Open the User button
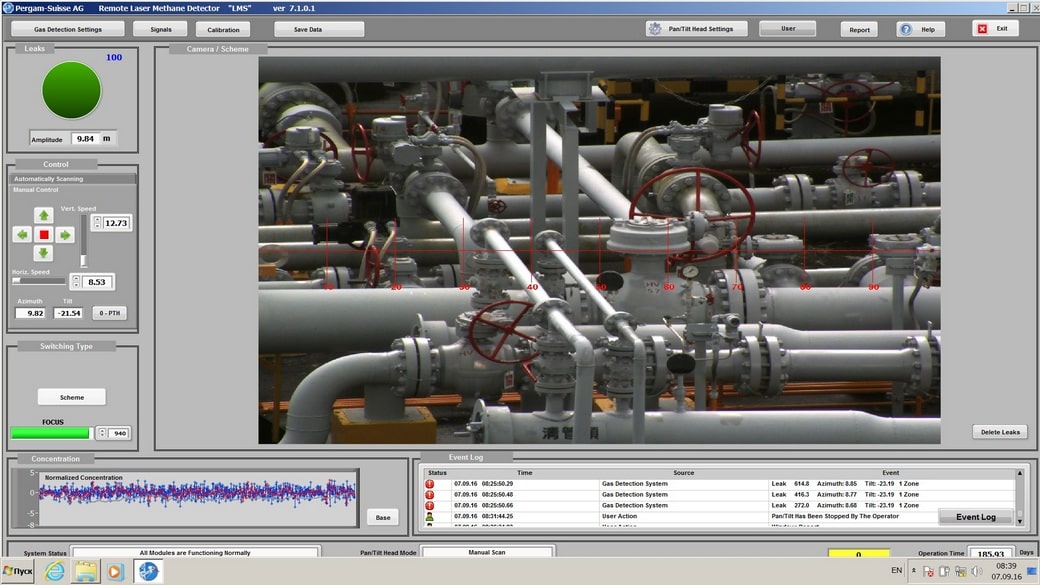Screen dimensions: 1040x585 click(x=788, y=29)
